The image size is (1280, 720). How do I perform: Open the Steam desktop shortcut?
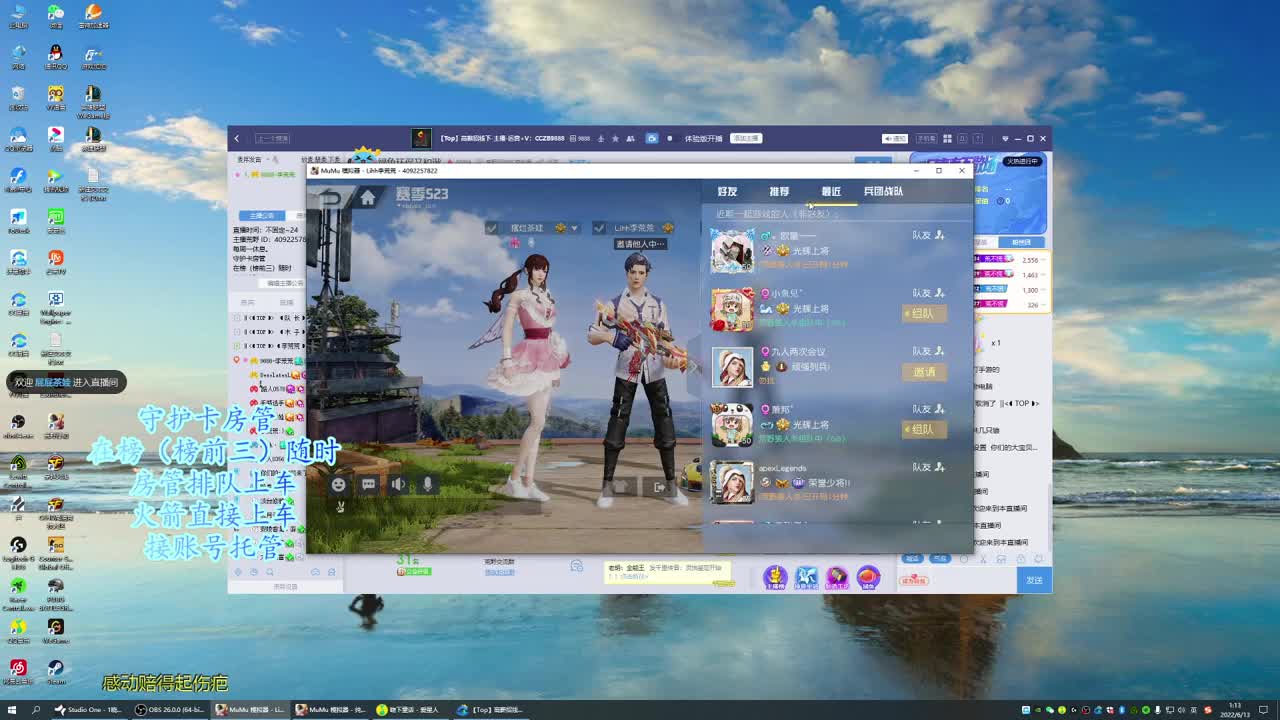tap(56, 672)
